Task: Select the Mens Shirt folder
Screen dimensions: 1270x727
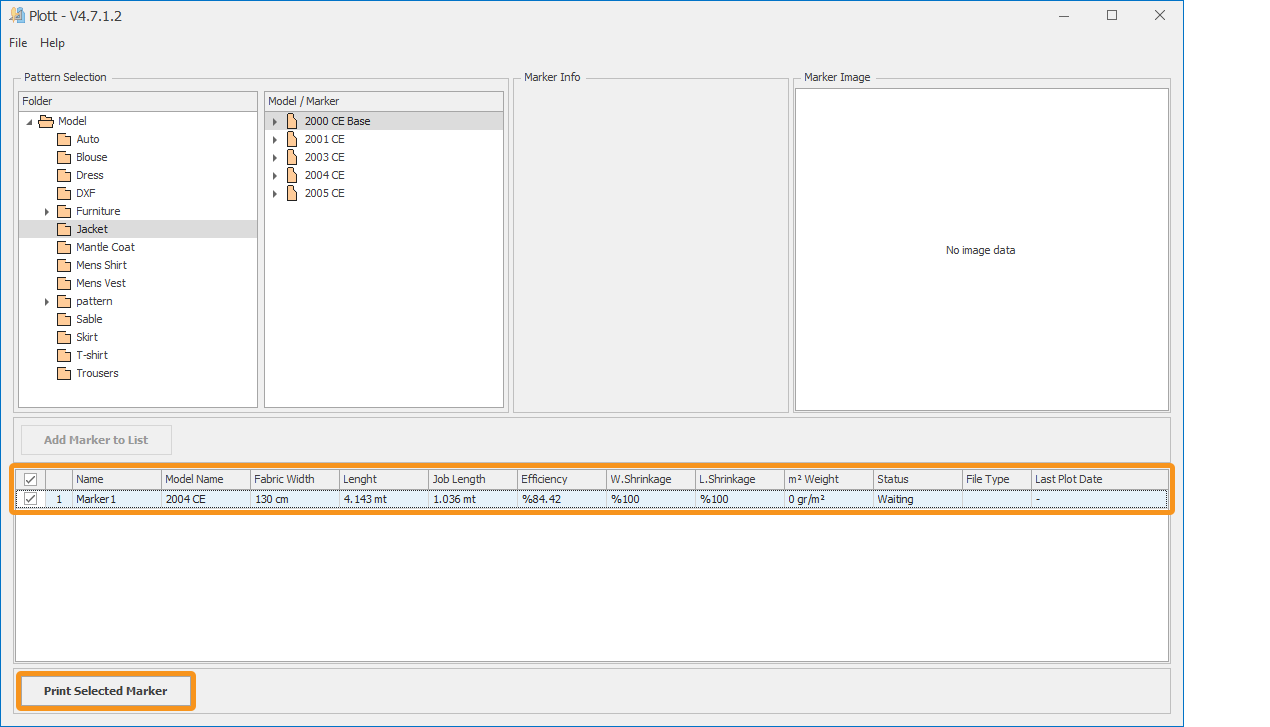Action: click(x=101, y=265)
